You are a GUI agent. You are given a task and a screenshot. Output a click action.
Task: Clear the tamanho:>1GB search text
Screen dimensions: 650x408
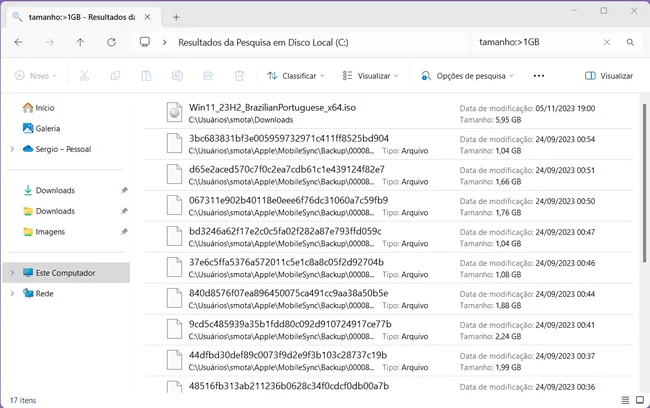[x=607, y=43]
